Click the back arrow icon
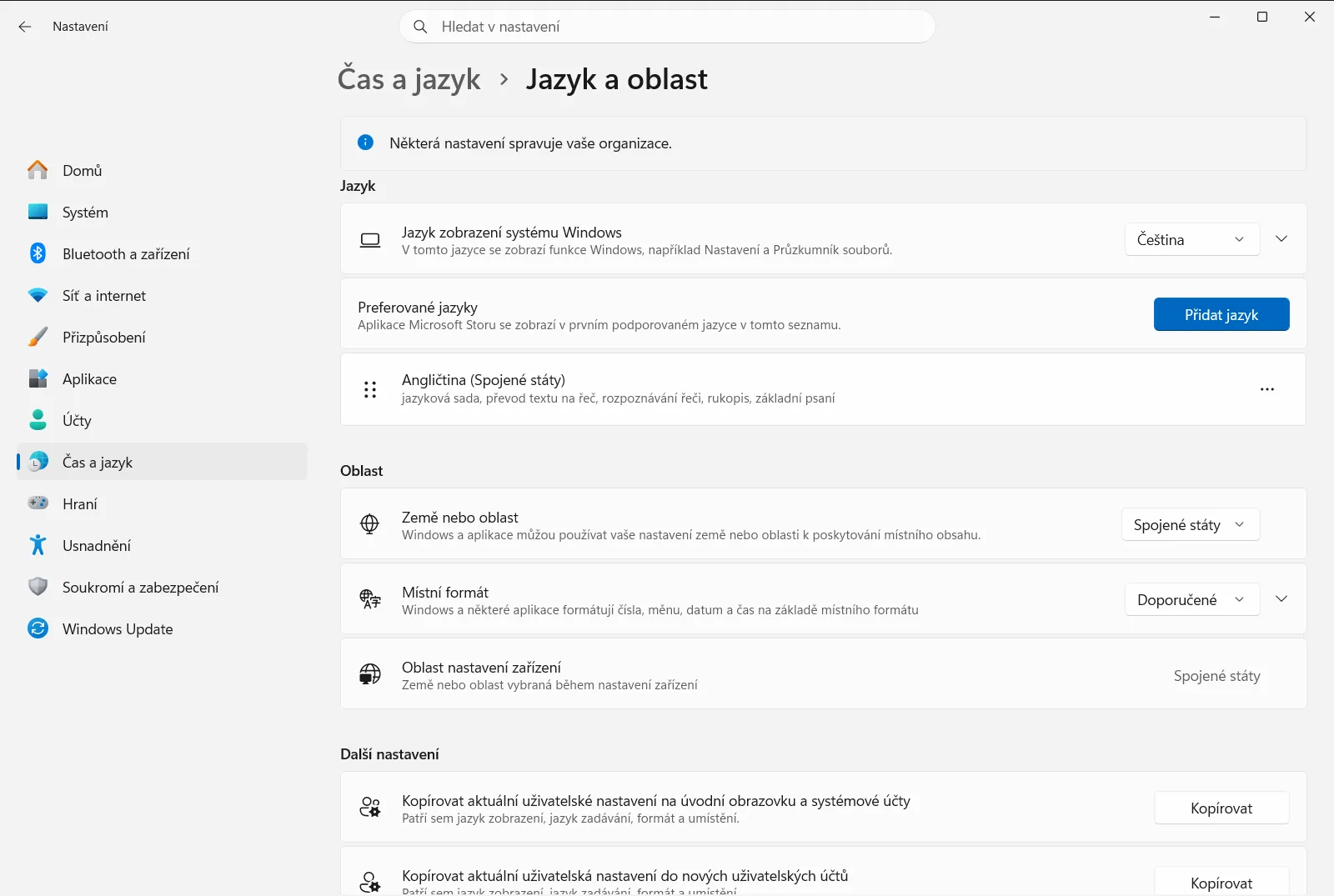 pyautogui.click(x=25, y=27)
